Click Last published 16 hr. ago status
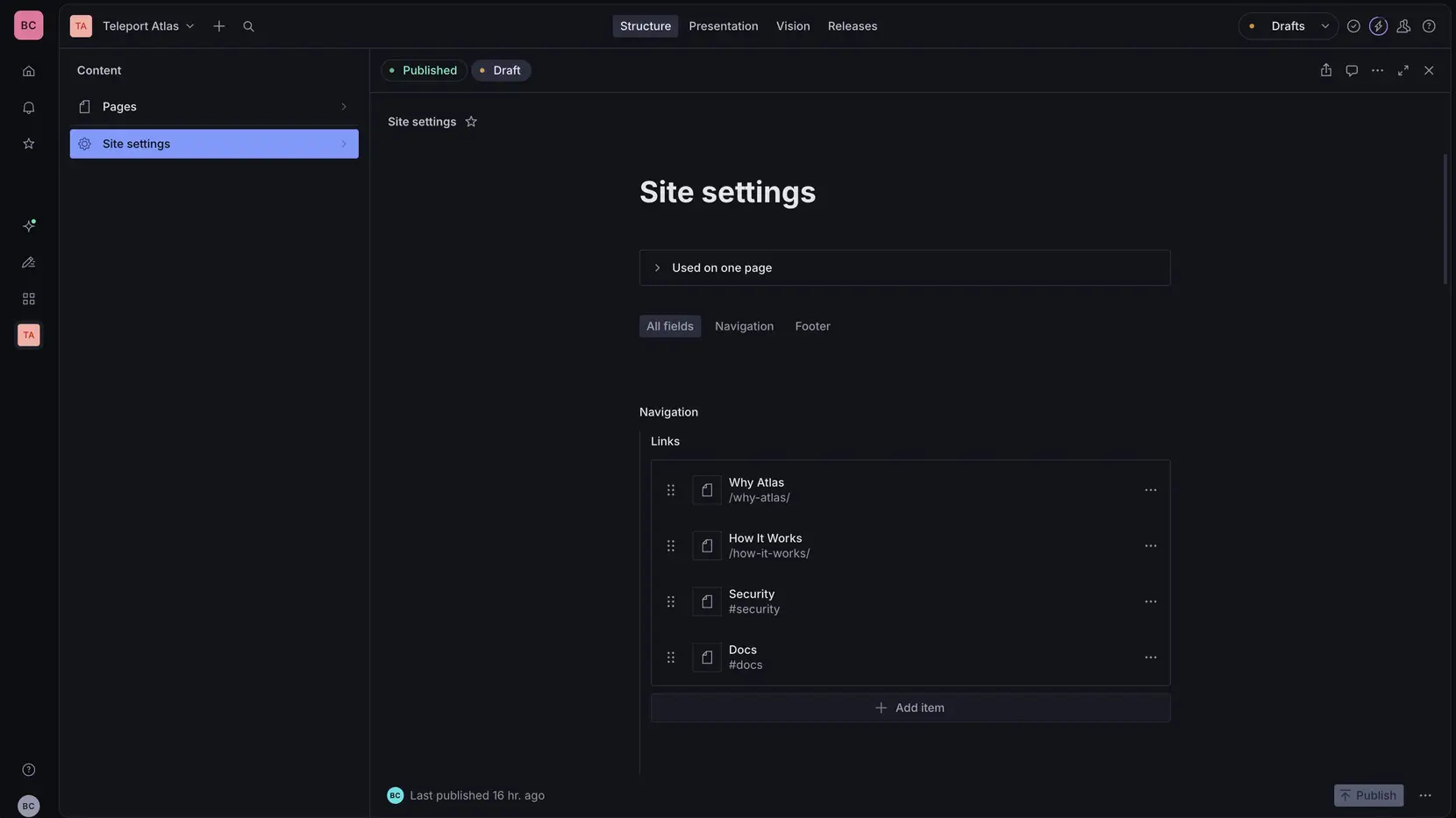Viewport: 1456px width, 818px height. (477, 795)
